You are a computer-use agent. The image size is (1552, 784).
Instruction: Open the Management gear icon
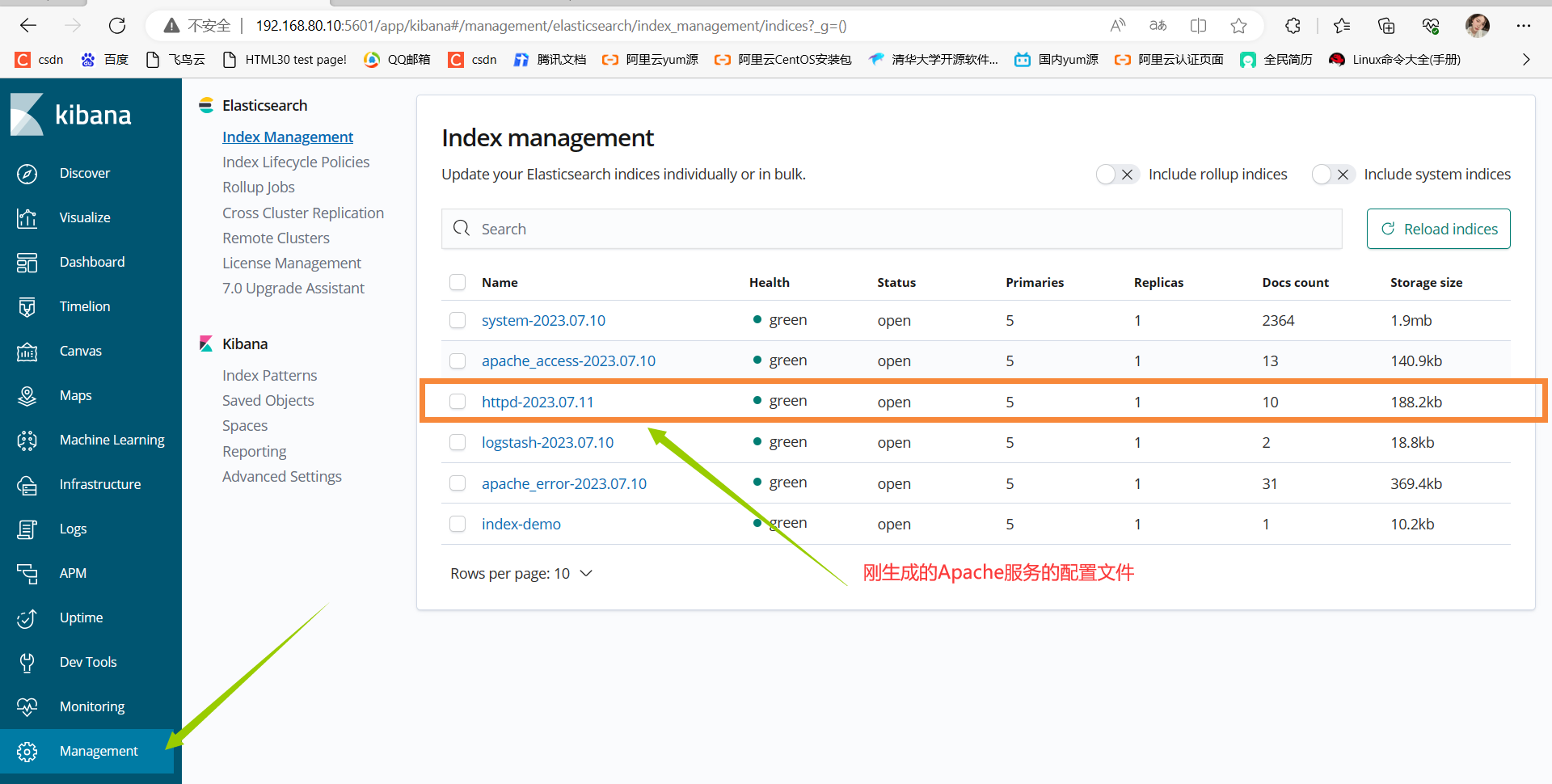click(27, 752)
